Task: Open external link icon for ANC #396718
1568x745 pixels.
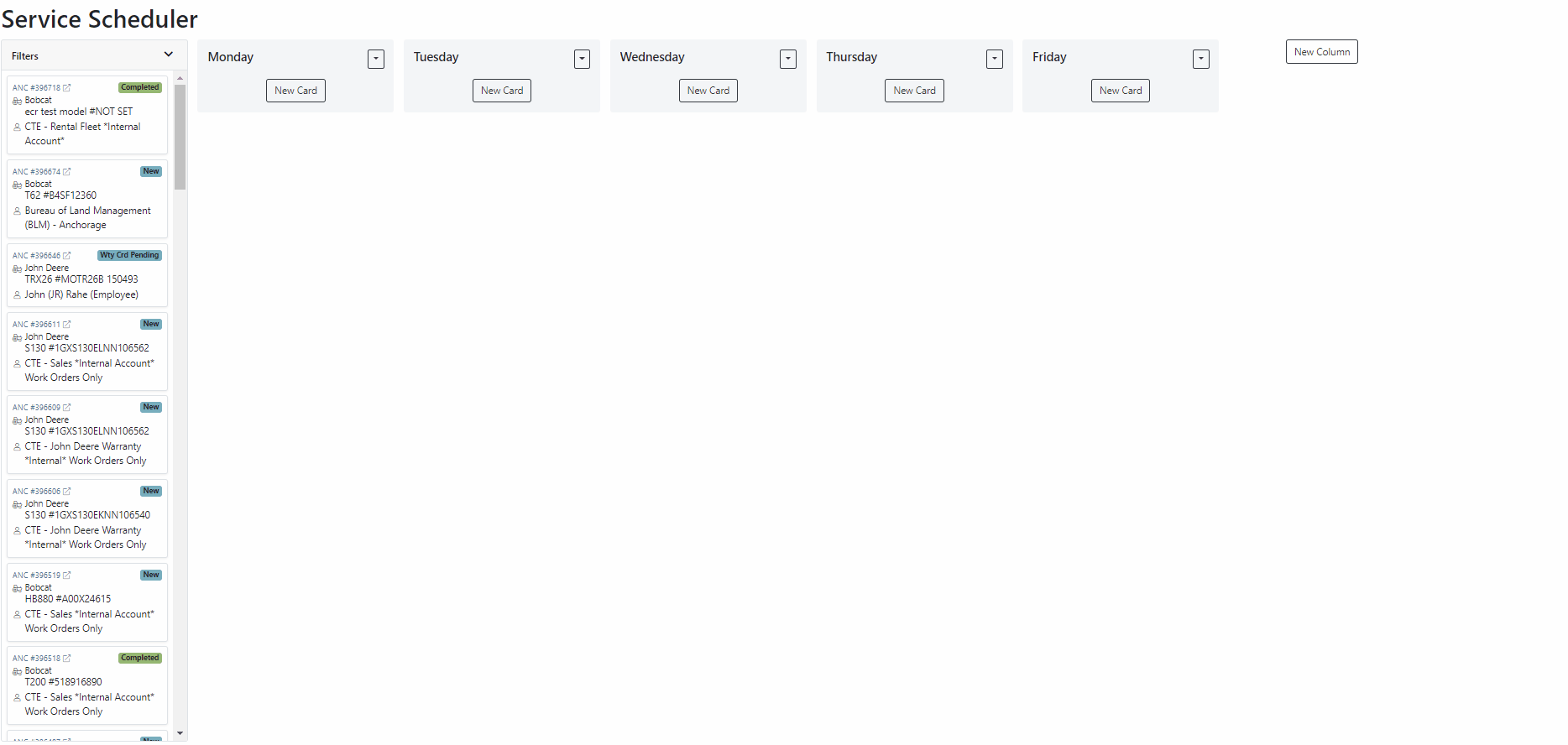Action: [67, 88]
